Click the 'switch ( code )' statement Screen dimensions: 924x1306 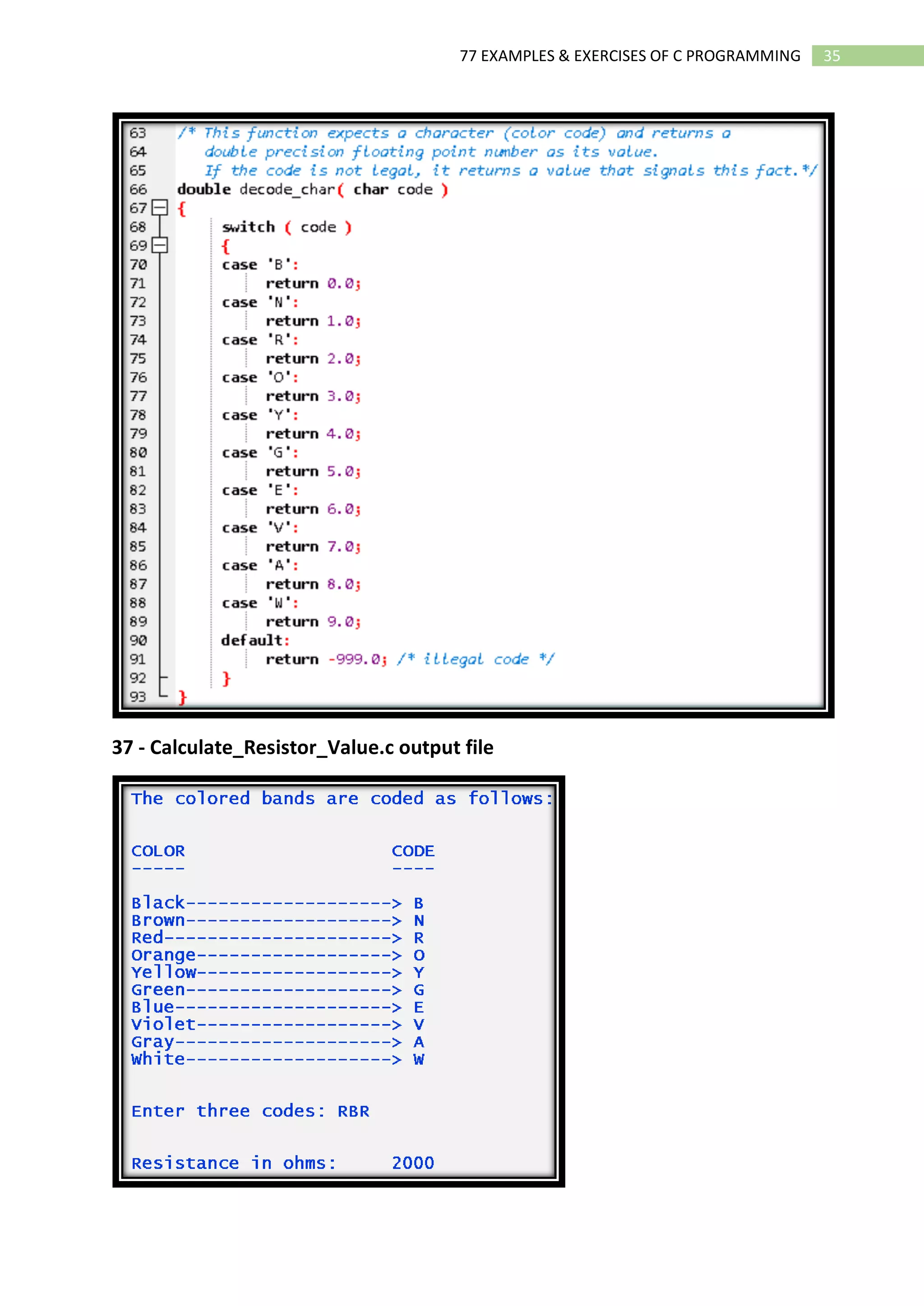pyautogui.click(x=287, y=227)
